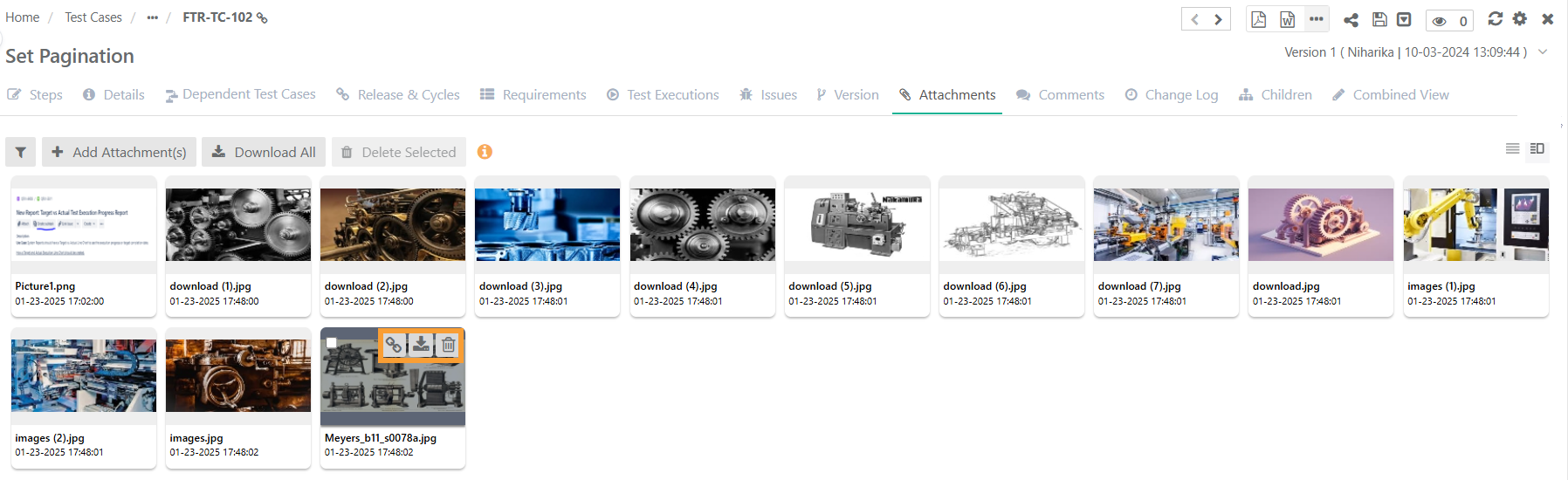This screenshot has width=1568, height=480.
Task: Open more export options ellipsis
Action: tap(1317, 19)
